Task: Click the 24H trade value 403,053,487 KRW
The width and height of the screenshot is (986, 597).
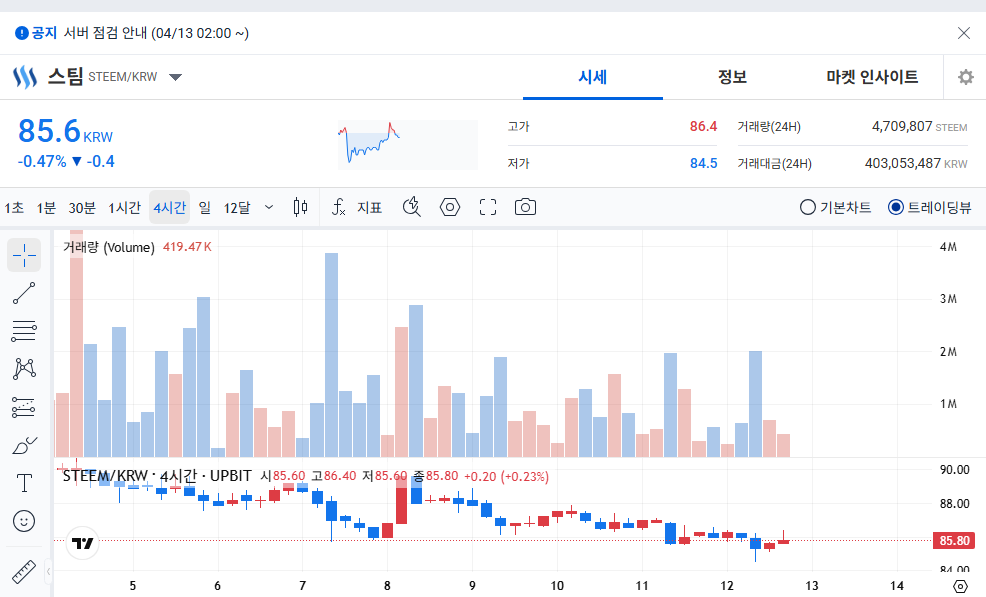Action: tap(916, 164)
